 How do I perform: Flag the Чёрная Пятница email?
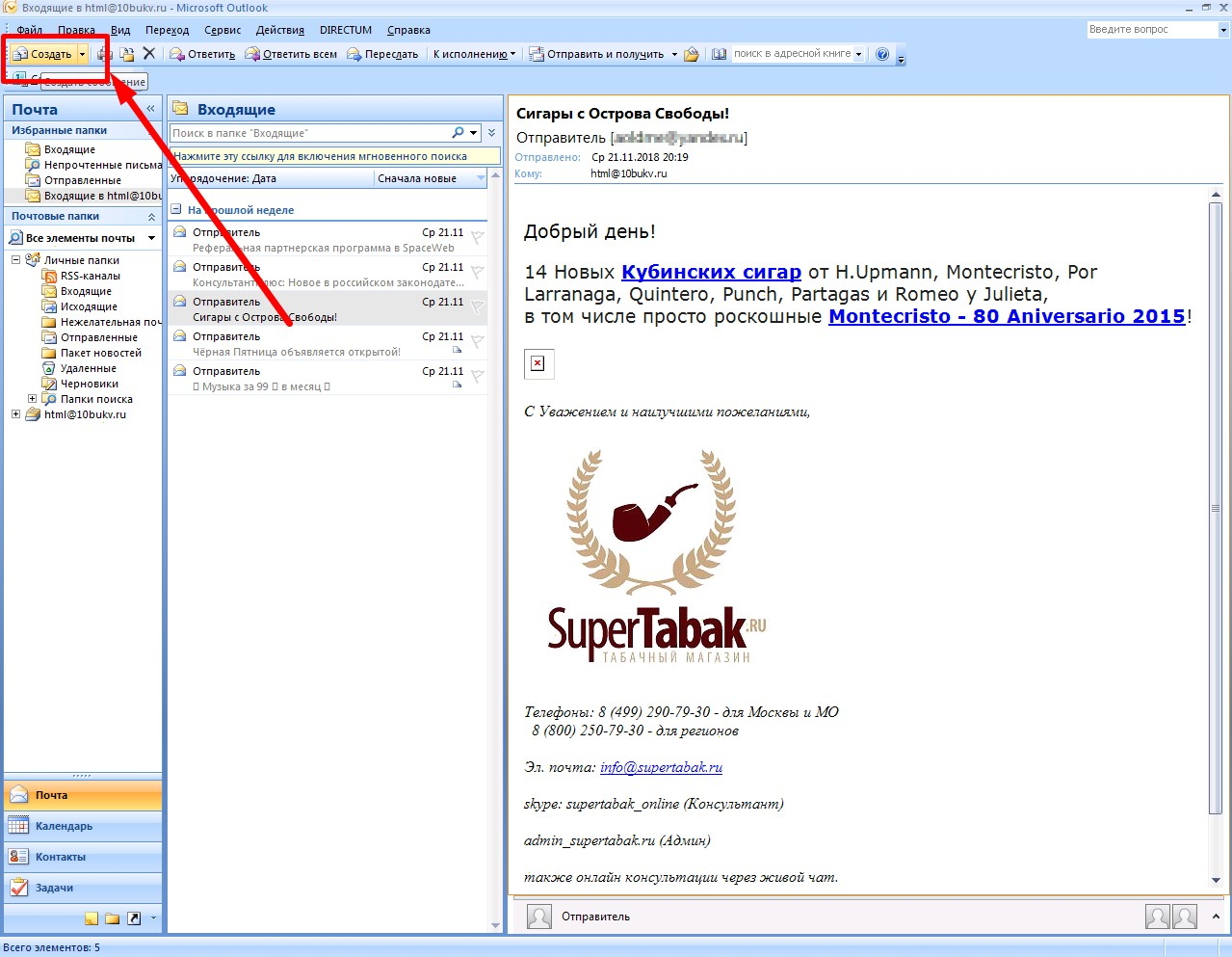pyautogui.click(x=478, y=341)
